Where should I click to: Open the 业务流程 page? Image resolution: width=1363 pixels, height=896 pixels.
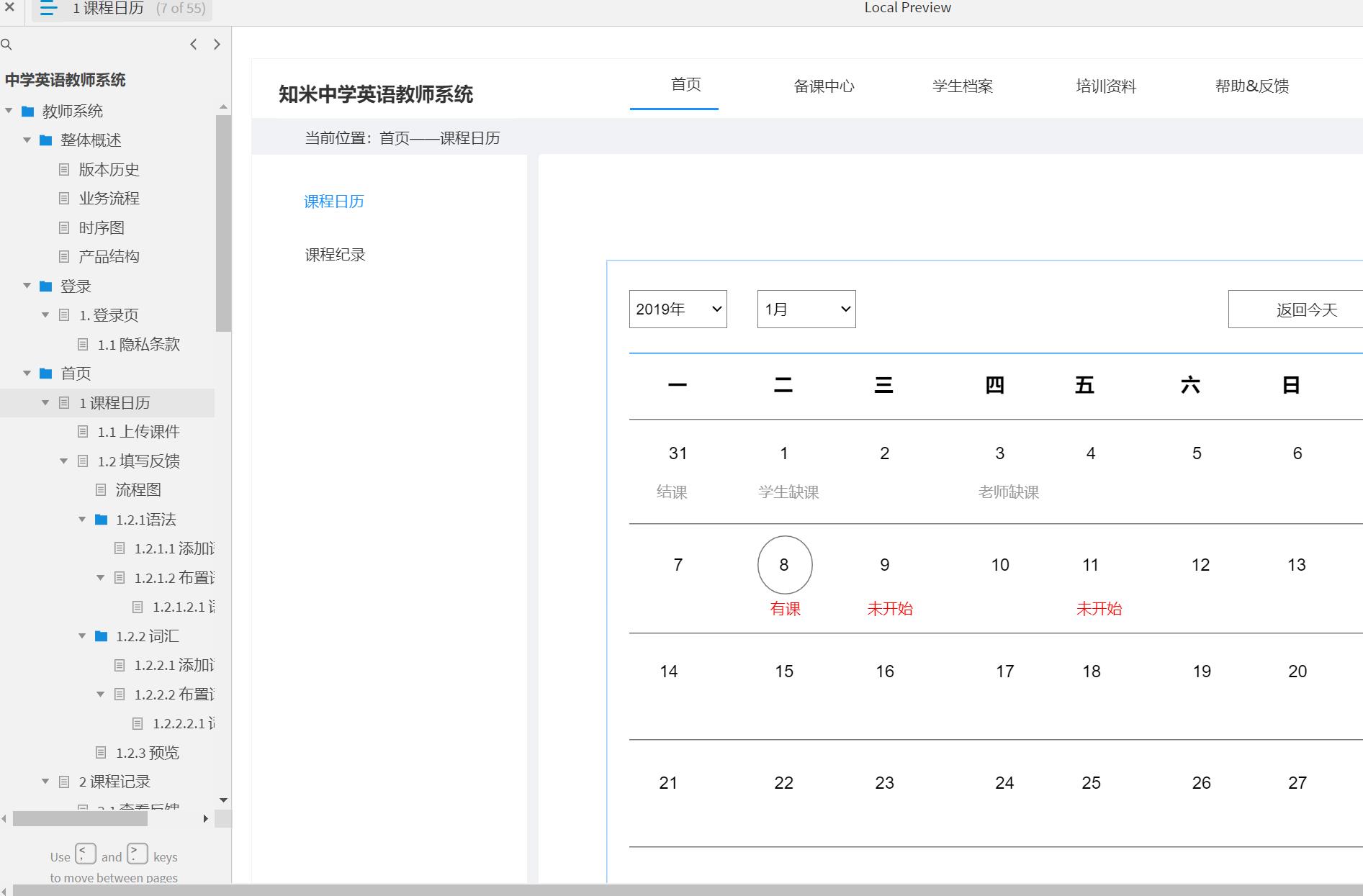click(x=109, y=199)
